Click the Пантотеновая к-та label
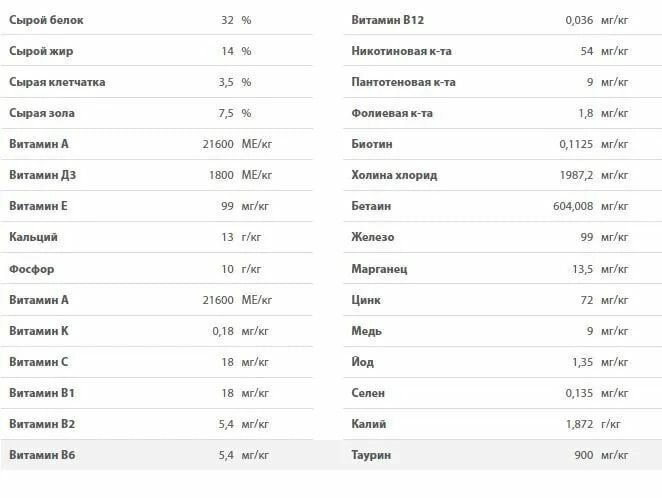The width and height of the screenshot is (662, 498). pyautogui.click(x=404, y=82)
